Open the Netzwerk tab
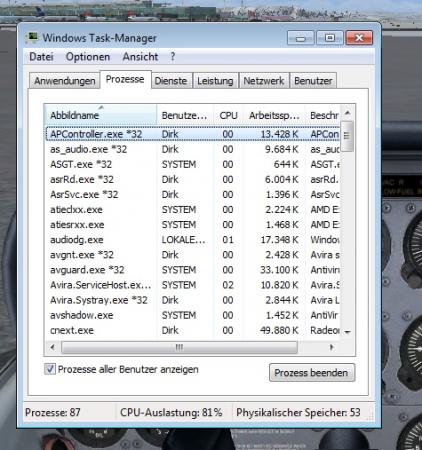422x450 pixels. 264,81
